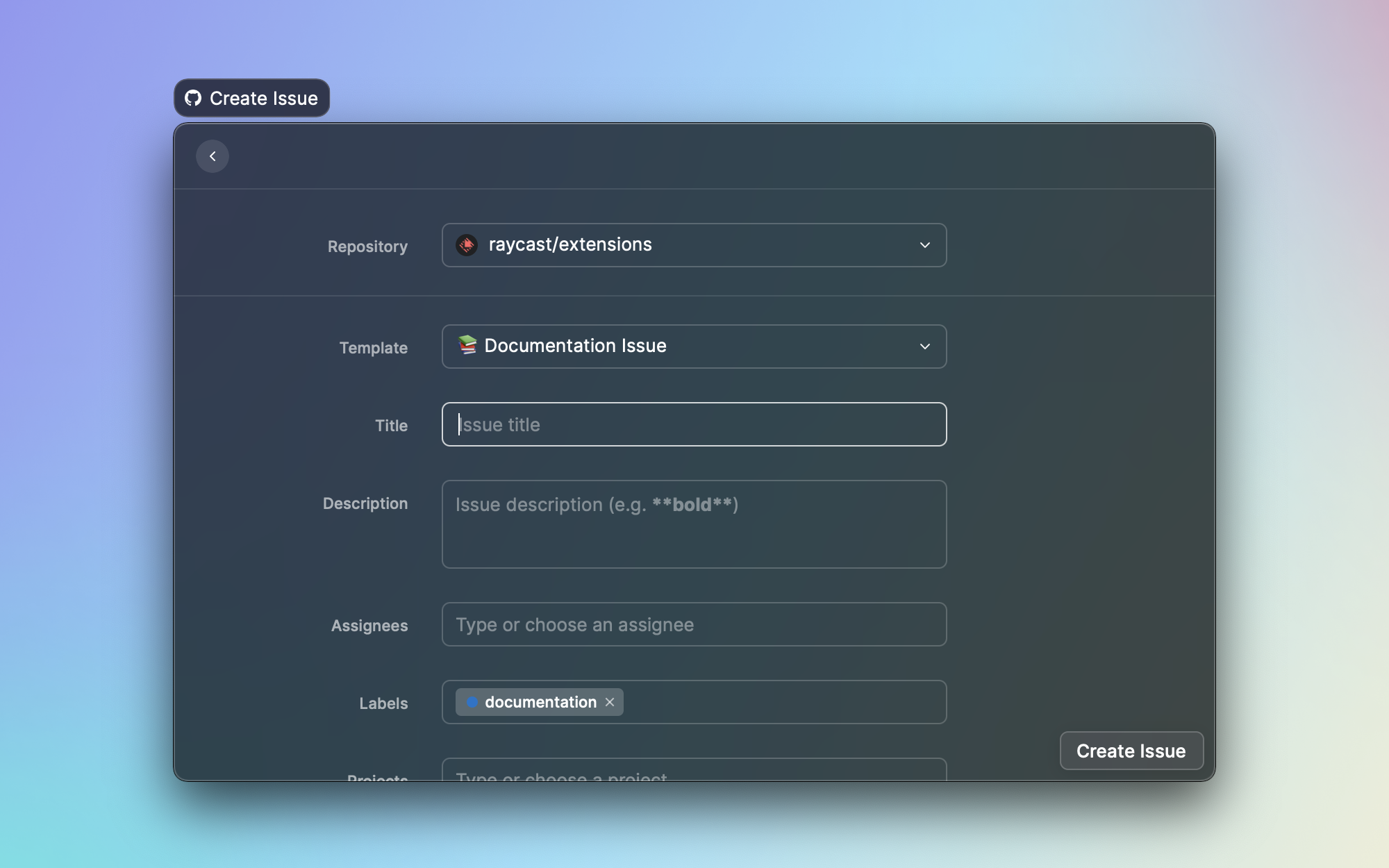Go back using the left chevron button
Image resolution: width=1389 pixels, height=868 pixels.
coord(213,156)
